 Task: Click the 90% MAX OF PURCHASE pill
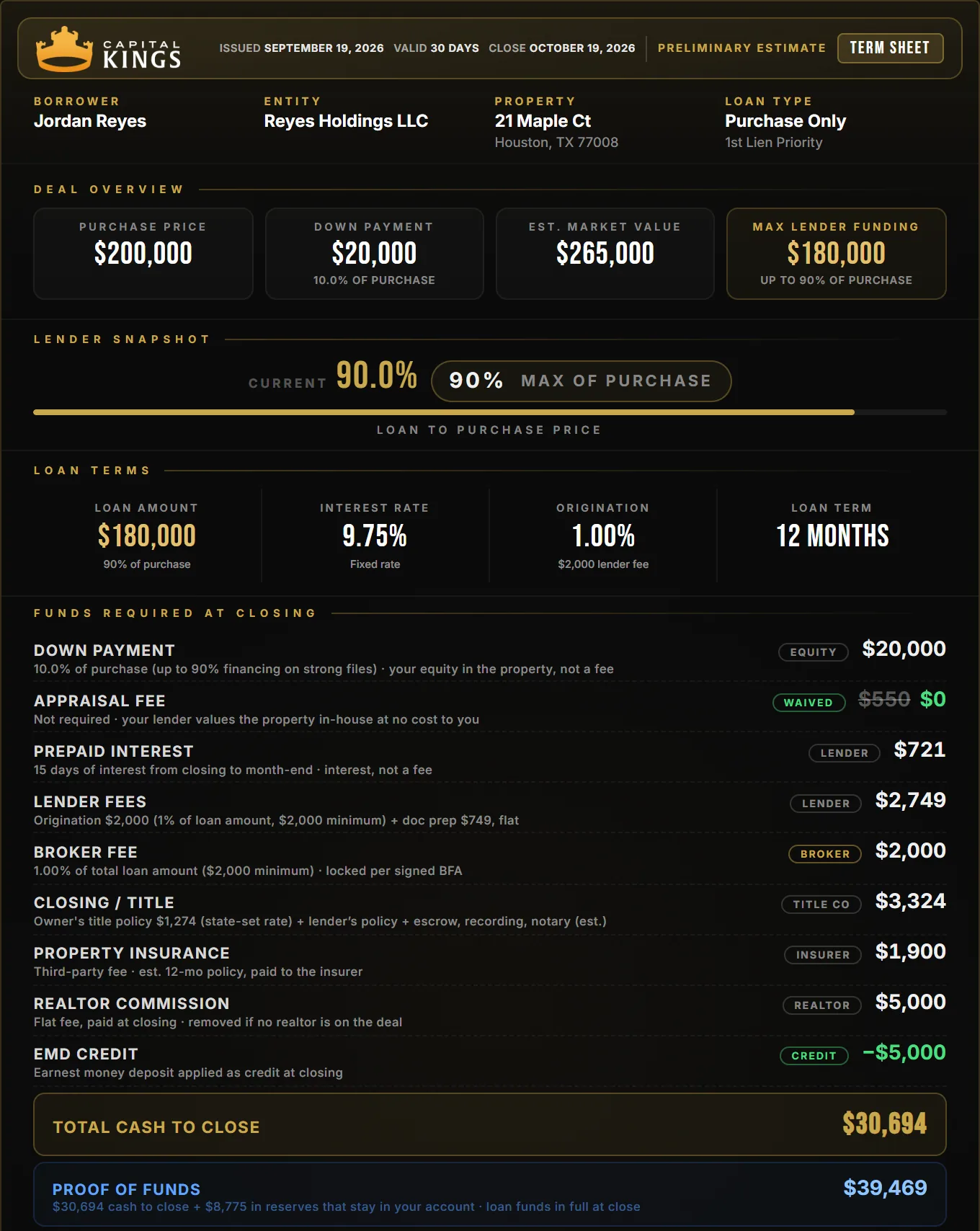(x=581, y=381)
